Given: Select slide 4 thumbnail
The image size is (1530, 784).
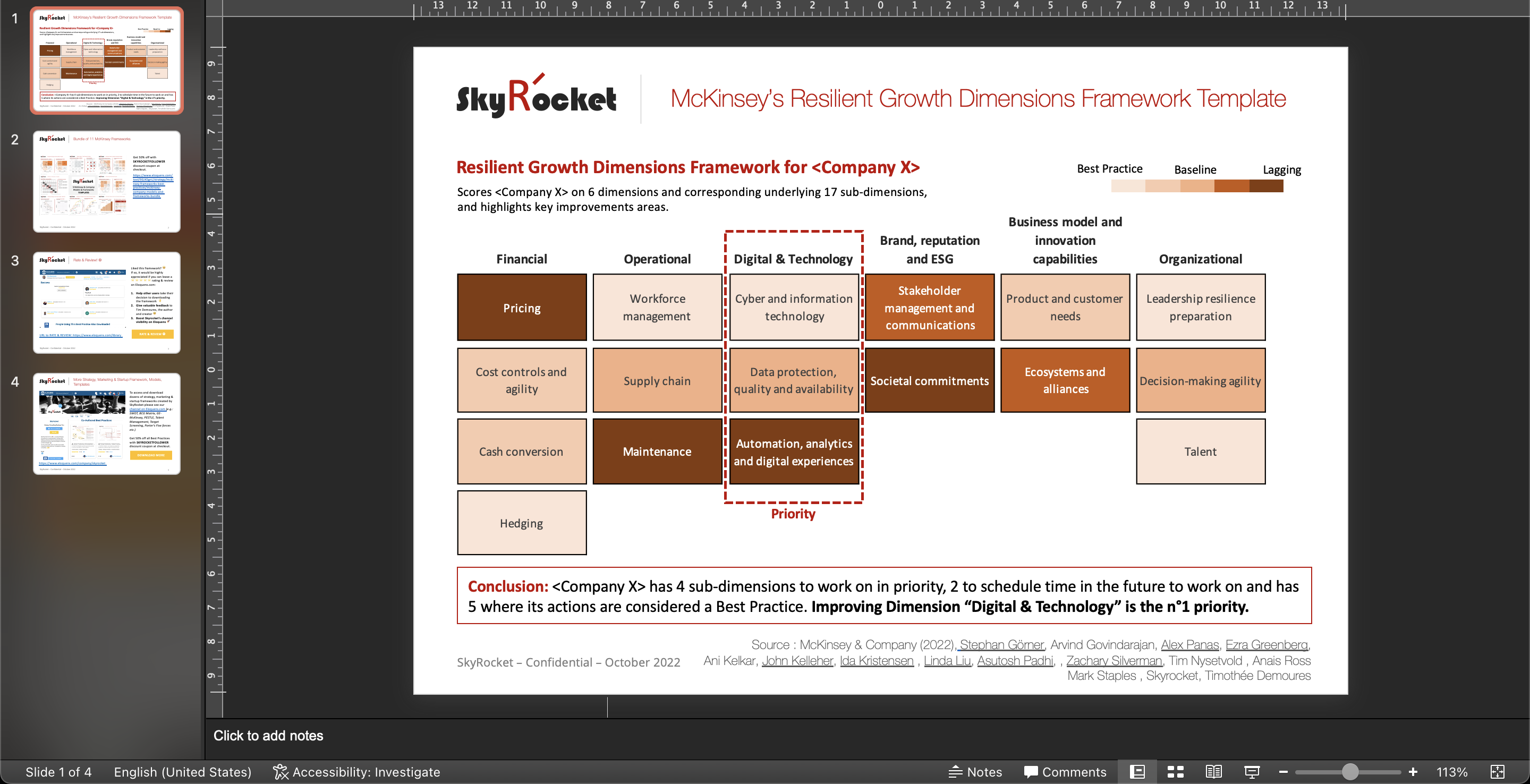Looking at the screenshot, I should 107,424.
